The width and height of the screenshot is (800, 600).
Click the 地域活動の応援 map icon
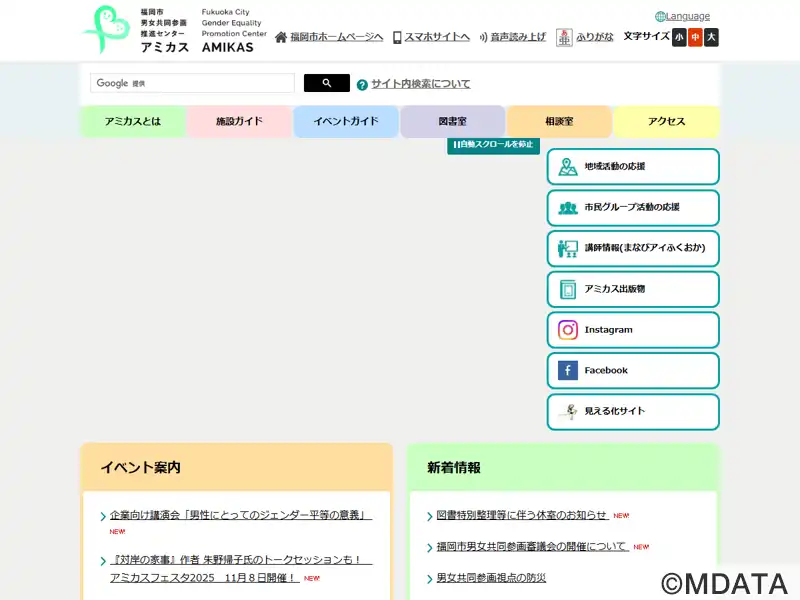point(568,167)
